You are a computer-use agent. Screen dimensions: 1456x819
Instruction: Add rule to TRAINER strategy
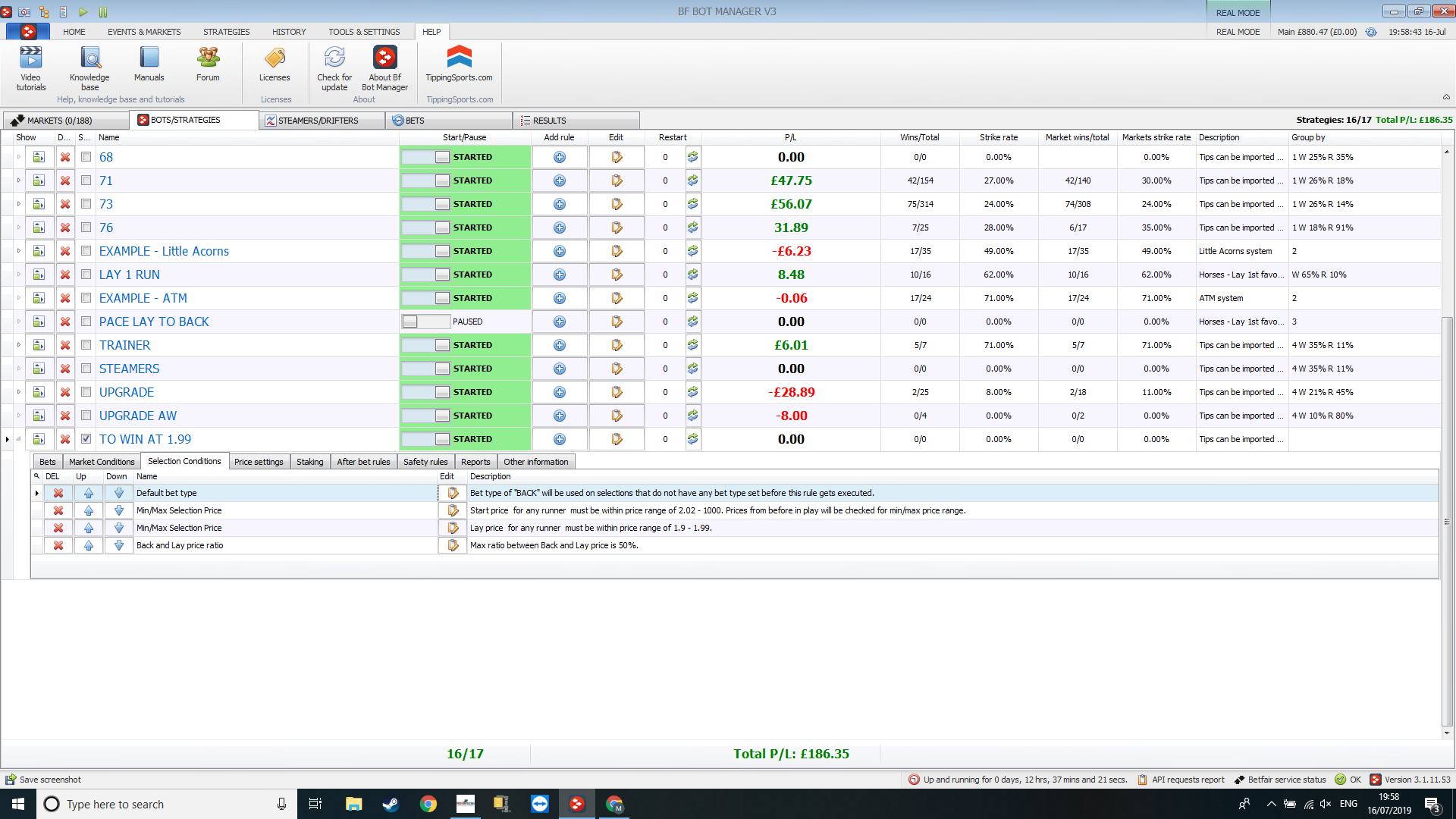tap(560, 345)
